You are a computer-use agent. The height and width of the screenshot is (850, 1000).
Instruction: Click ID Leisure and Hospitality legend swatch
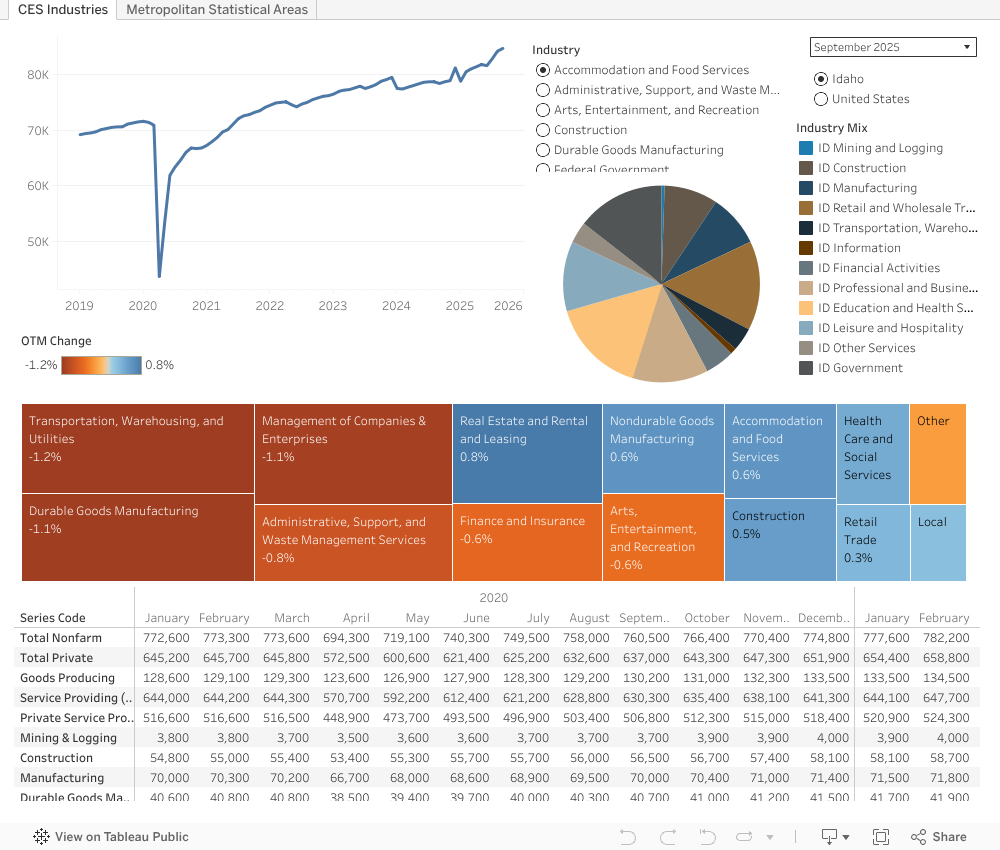(806, 328)
